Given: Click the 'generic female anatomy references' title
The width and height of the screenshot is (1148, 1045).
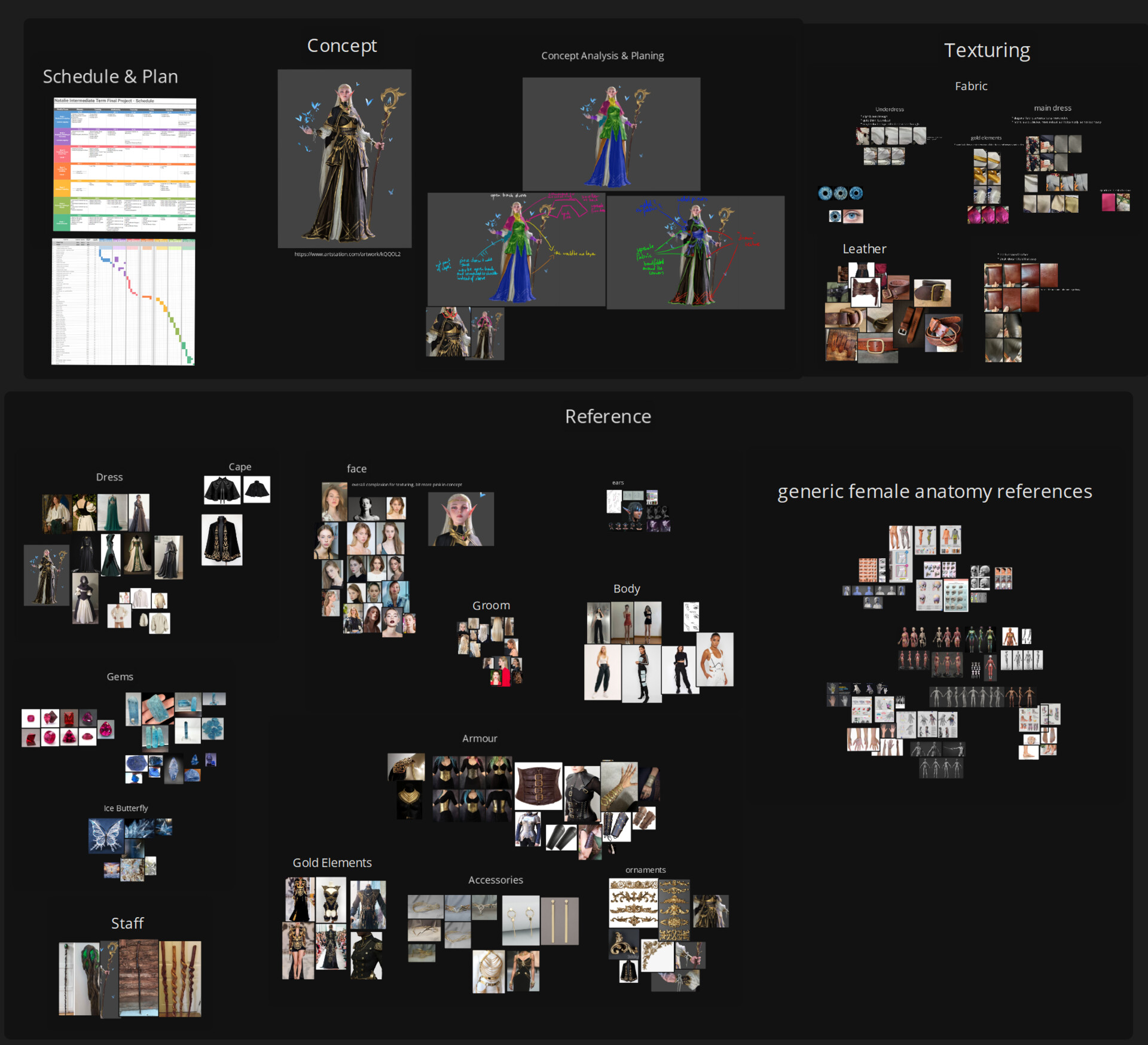Looking at the screenshot, I should tap(934, 491).
